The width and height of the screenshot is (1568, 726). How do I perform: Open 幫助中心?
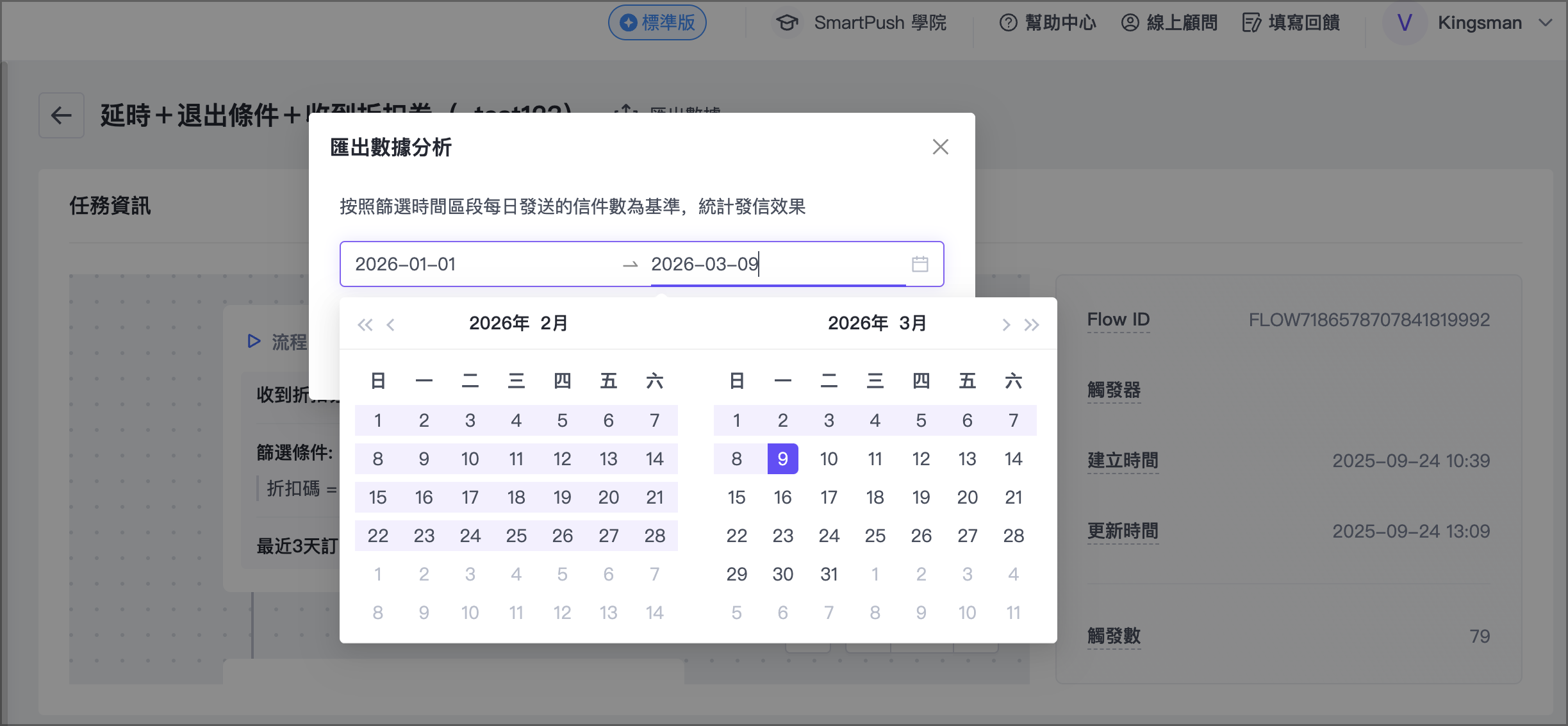click(x=1060, y=22)
